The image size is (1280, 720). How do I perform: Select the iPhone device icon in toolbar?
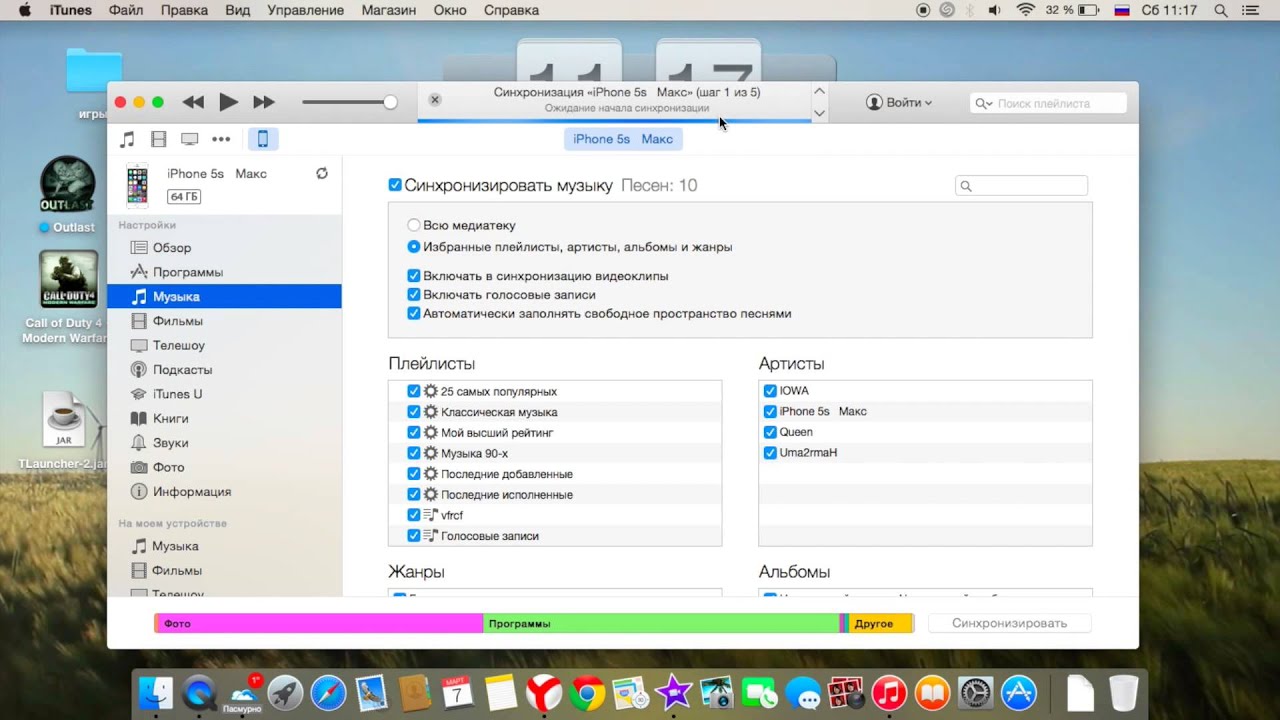(263, 139)
